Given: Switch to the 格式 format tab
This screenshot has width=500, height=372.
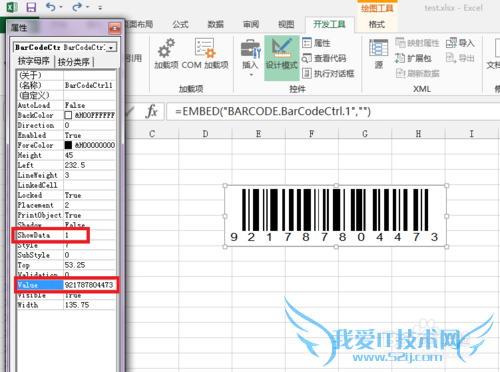Looking at the screenshot, I should click(x=377, y=24).
